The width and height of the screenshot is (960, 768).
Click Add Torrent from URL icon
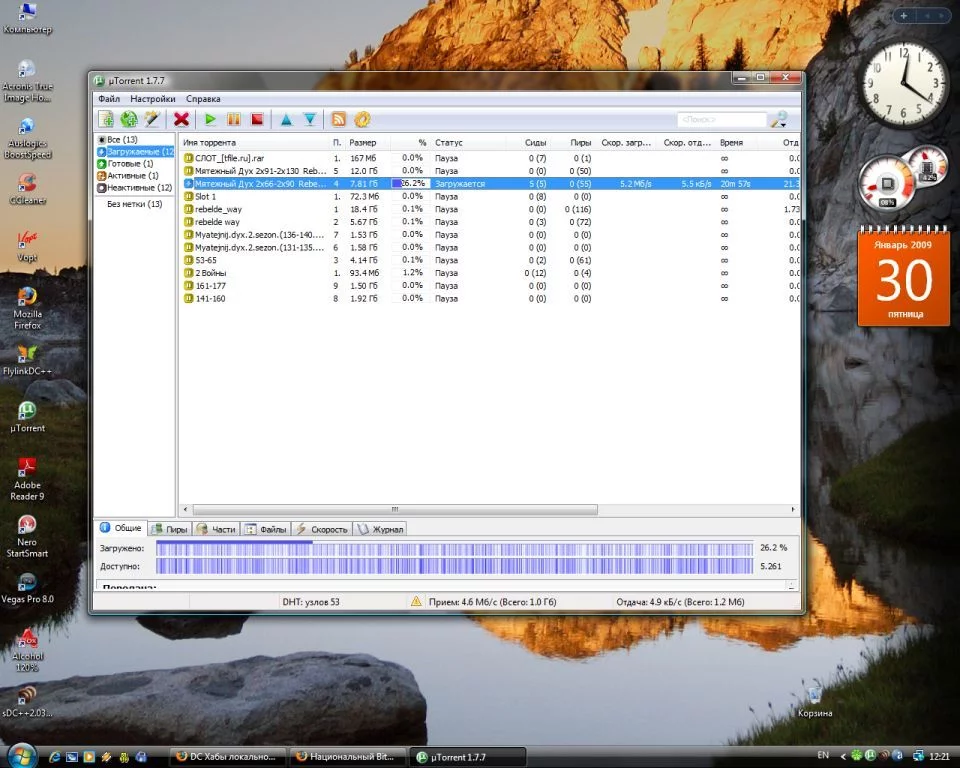click(129, 119)
